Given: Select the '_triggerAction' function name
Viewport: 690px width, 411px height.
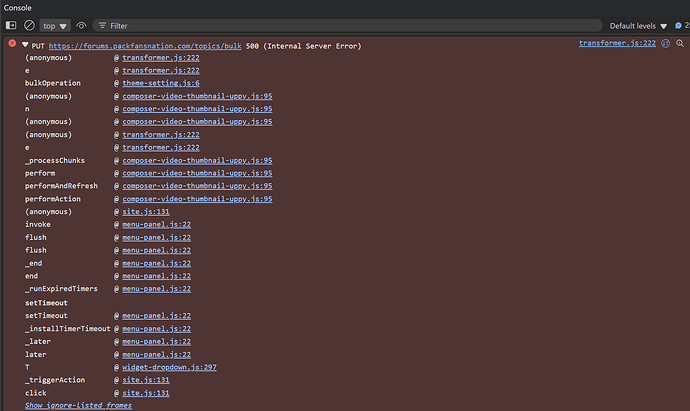Looking at the screenshot, I should pyautogui.click(x=55, y=380).
